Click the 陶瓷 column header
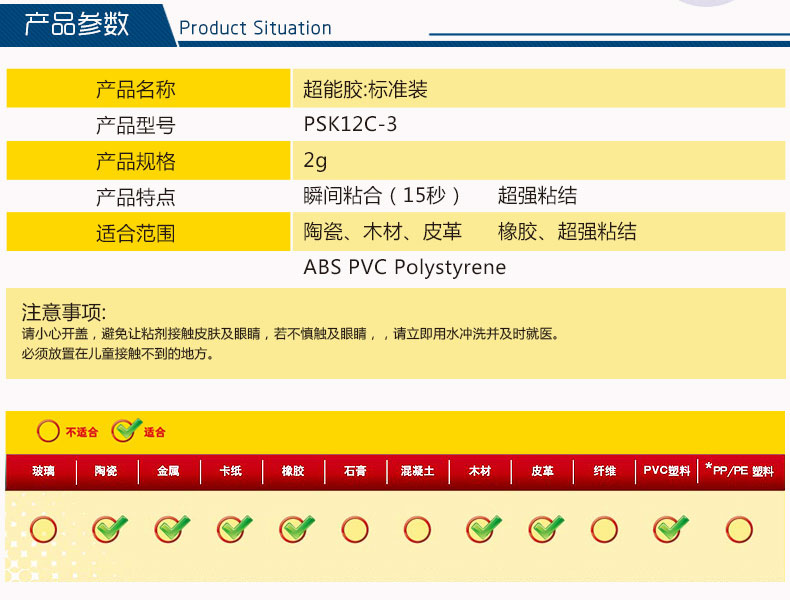The height and width of the screenshot is (600, 790). point(106,471)
